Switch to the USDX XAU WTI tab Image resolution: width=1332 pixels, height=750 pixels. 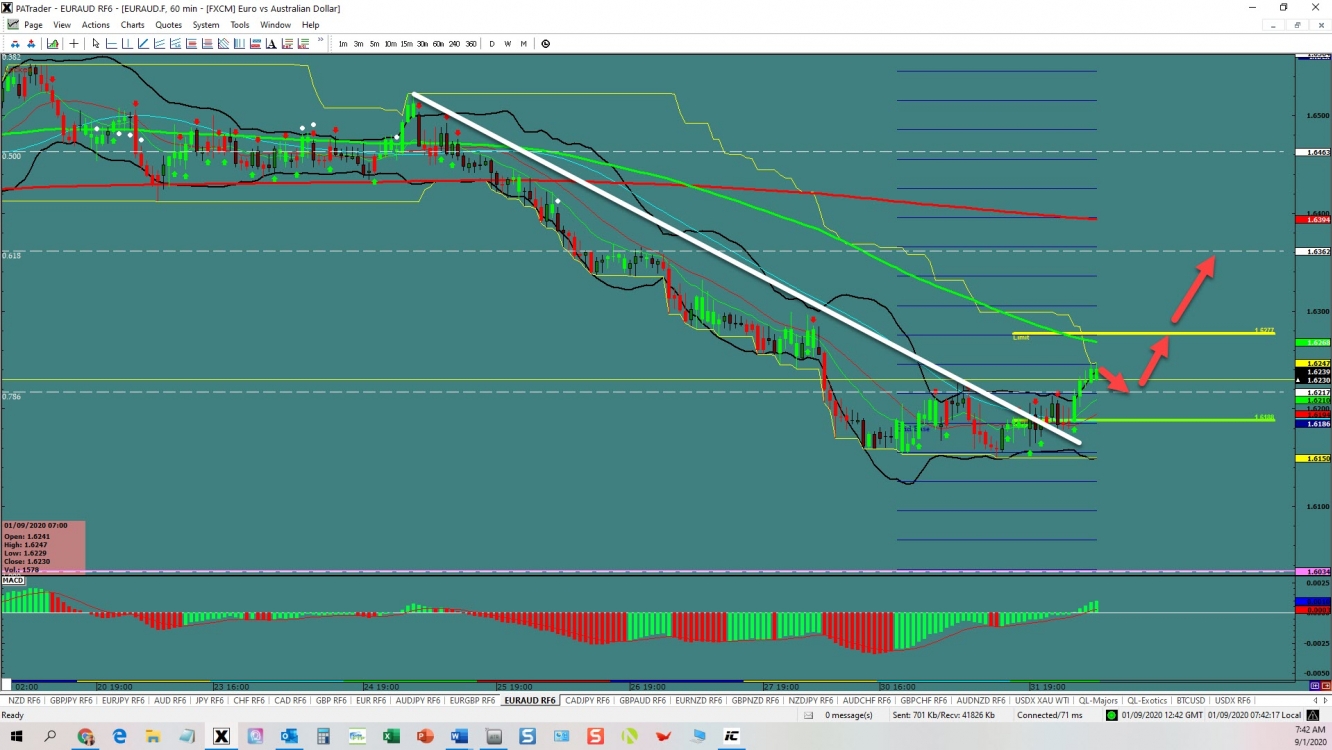[1042, 700]
